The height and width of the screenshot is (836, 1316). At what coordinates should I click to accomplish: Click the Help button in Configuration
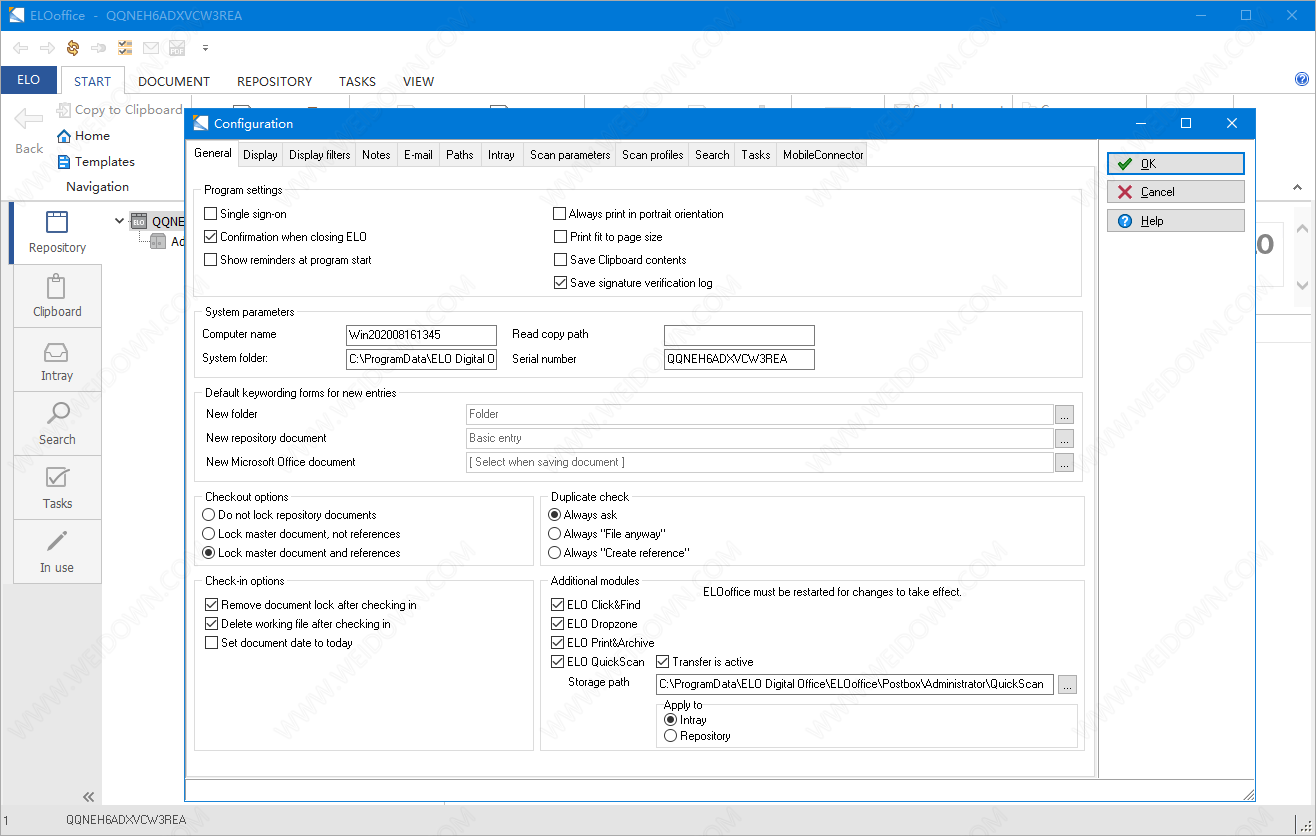click(1176, 221)
